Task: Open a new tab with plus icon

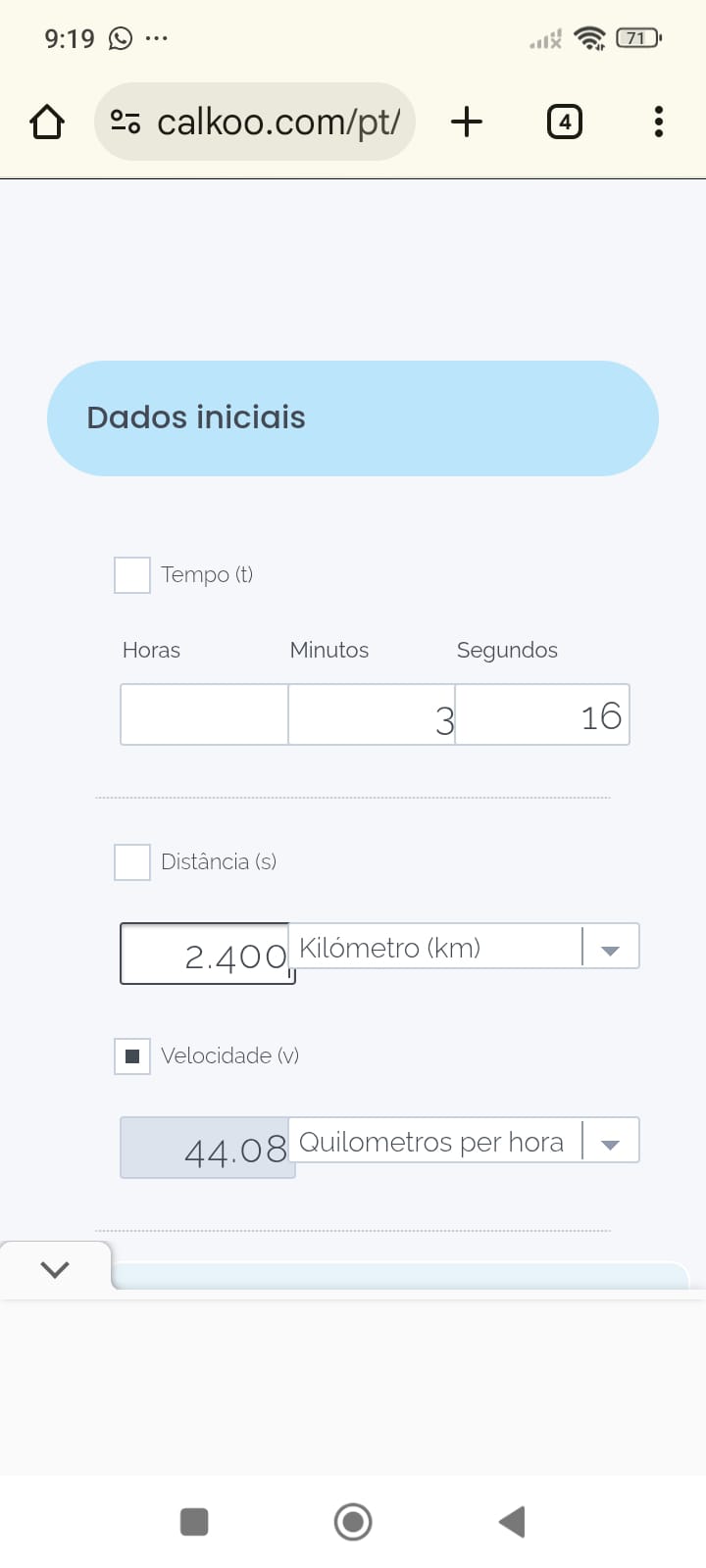Action: click(467, 122)
